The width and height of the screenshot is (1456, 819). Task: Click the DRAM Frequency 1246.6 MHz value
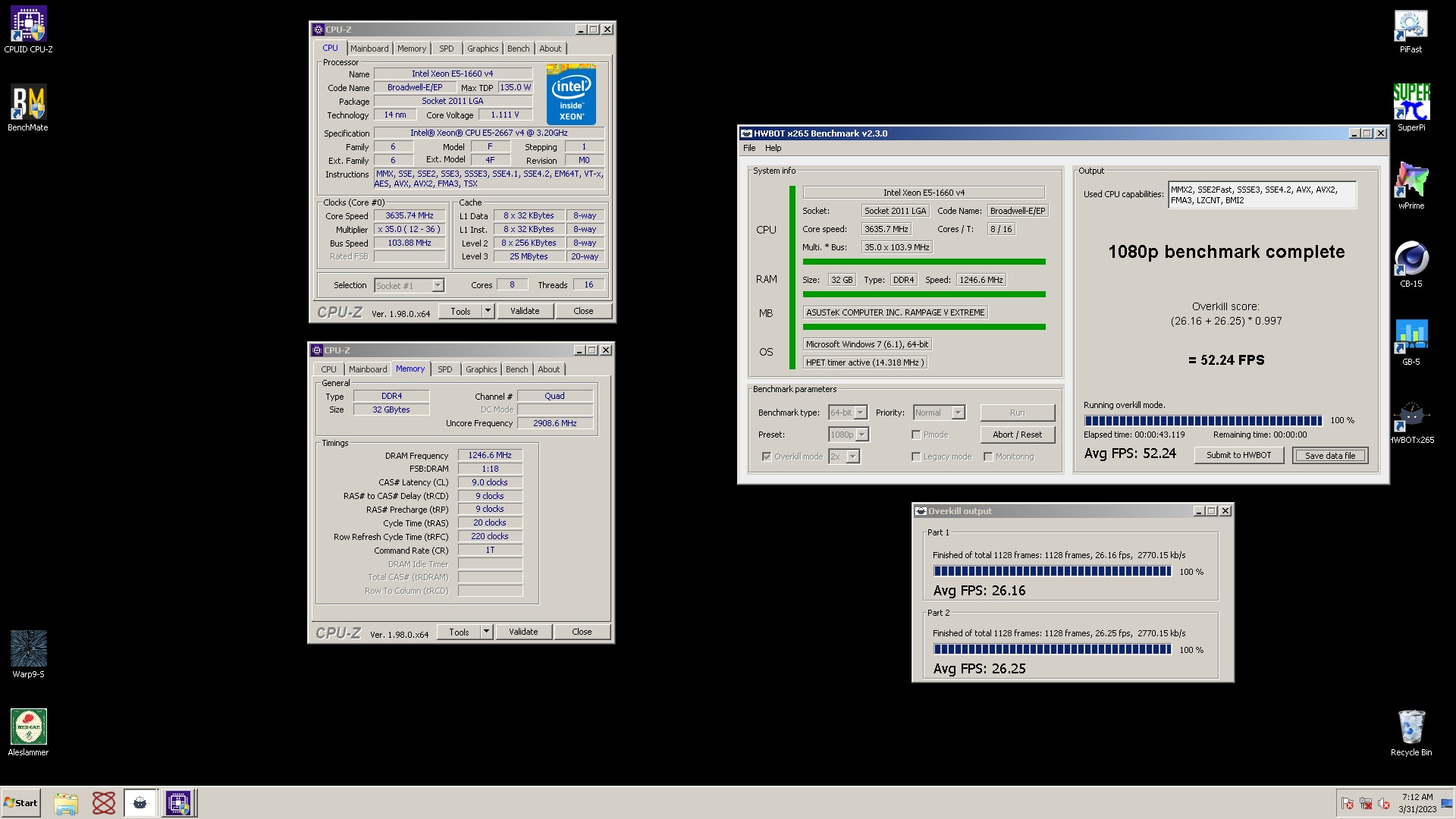pos(490,456)
